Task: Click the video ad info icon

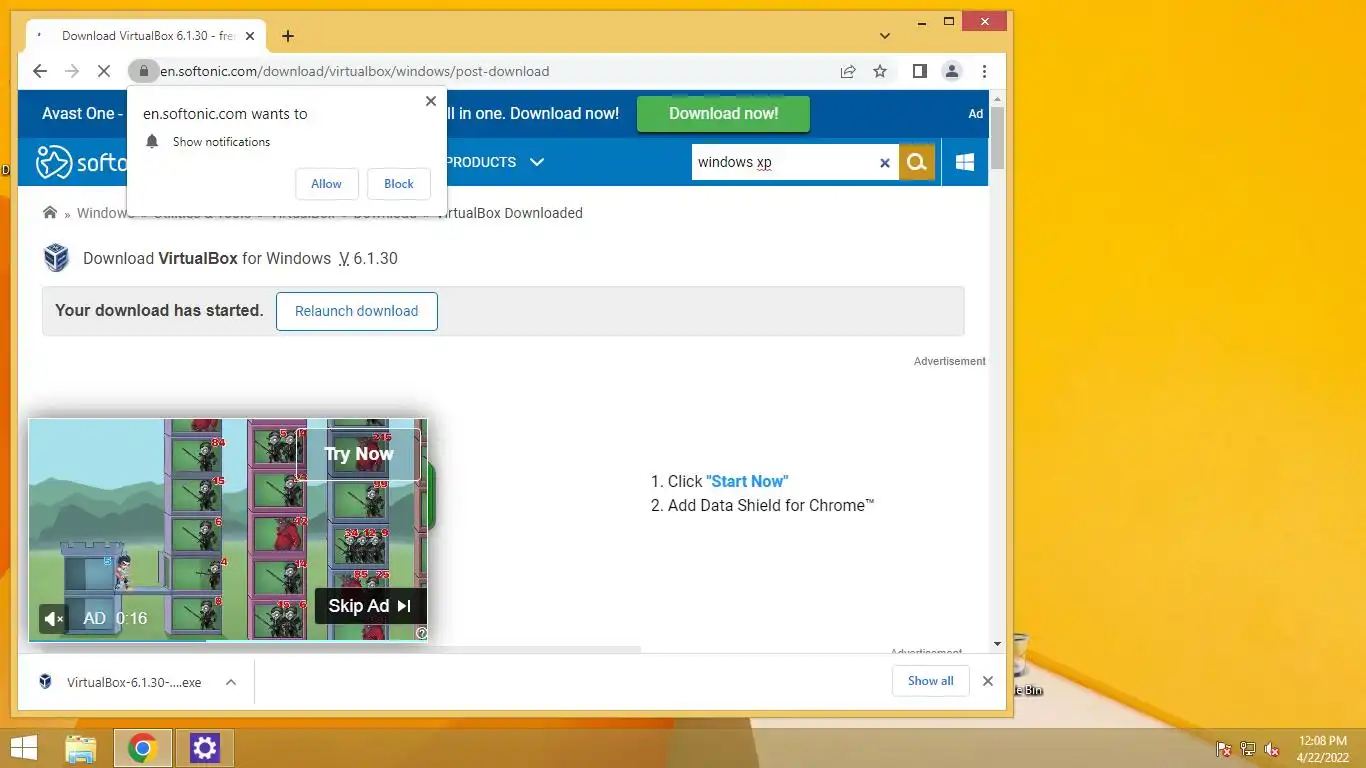Action: [421, 633]
